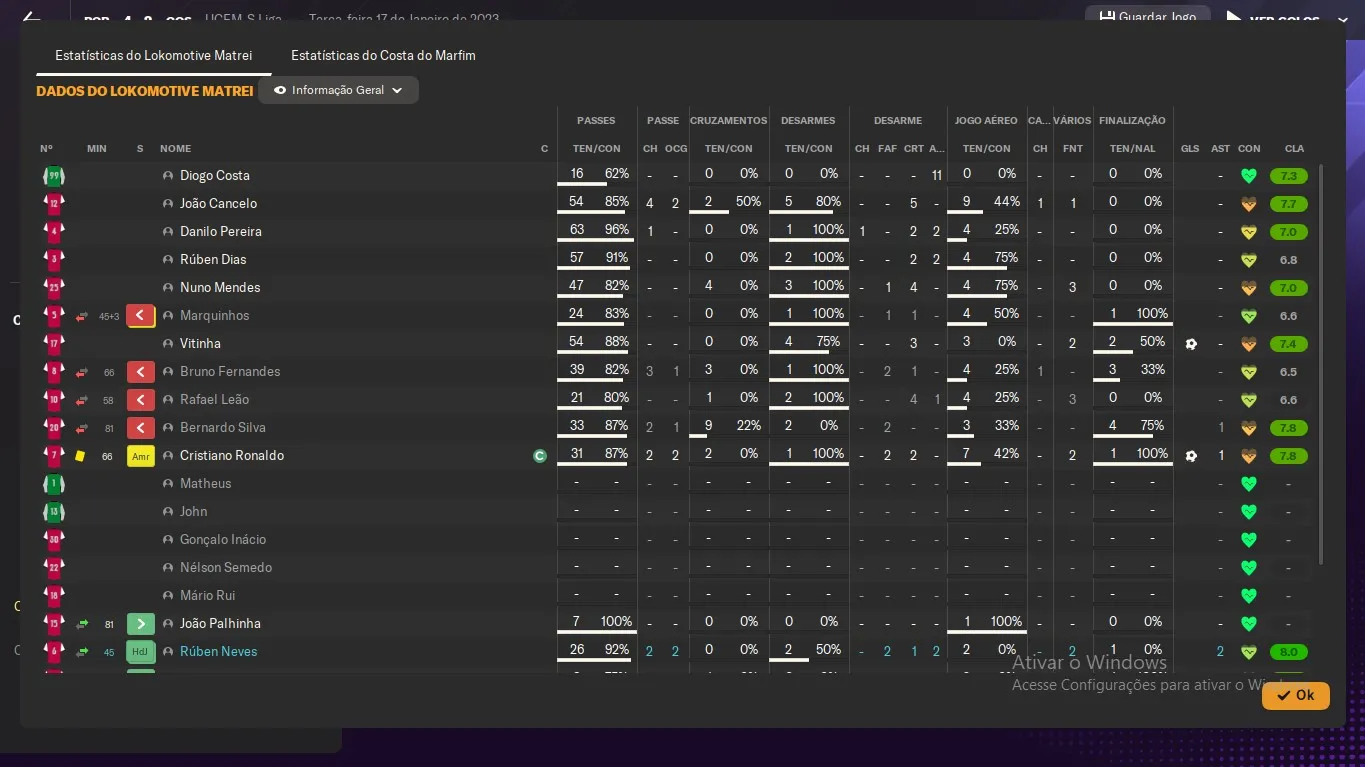Click the FINALIZAÇÃO column group header
The height and width of the screenshot is (767, 1365).
[x=1132, y=121]
